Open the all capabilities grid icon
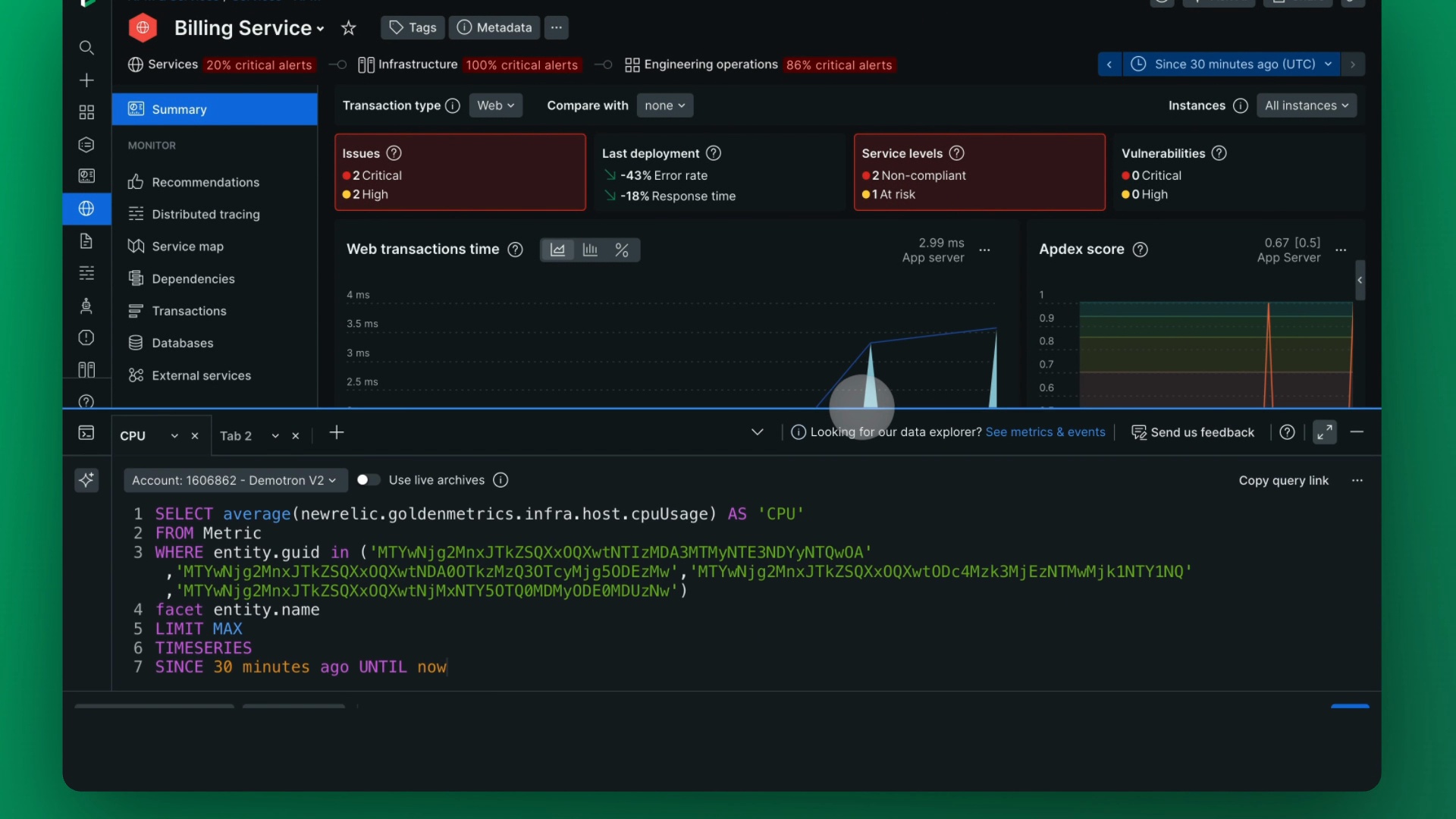Image resolution: width=1456 pixels, height=819 pixels. 86,112
